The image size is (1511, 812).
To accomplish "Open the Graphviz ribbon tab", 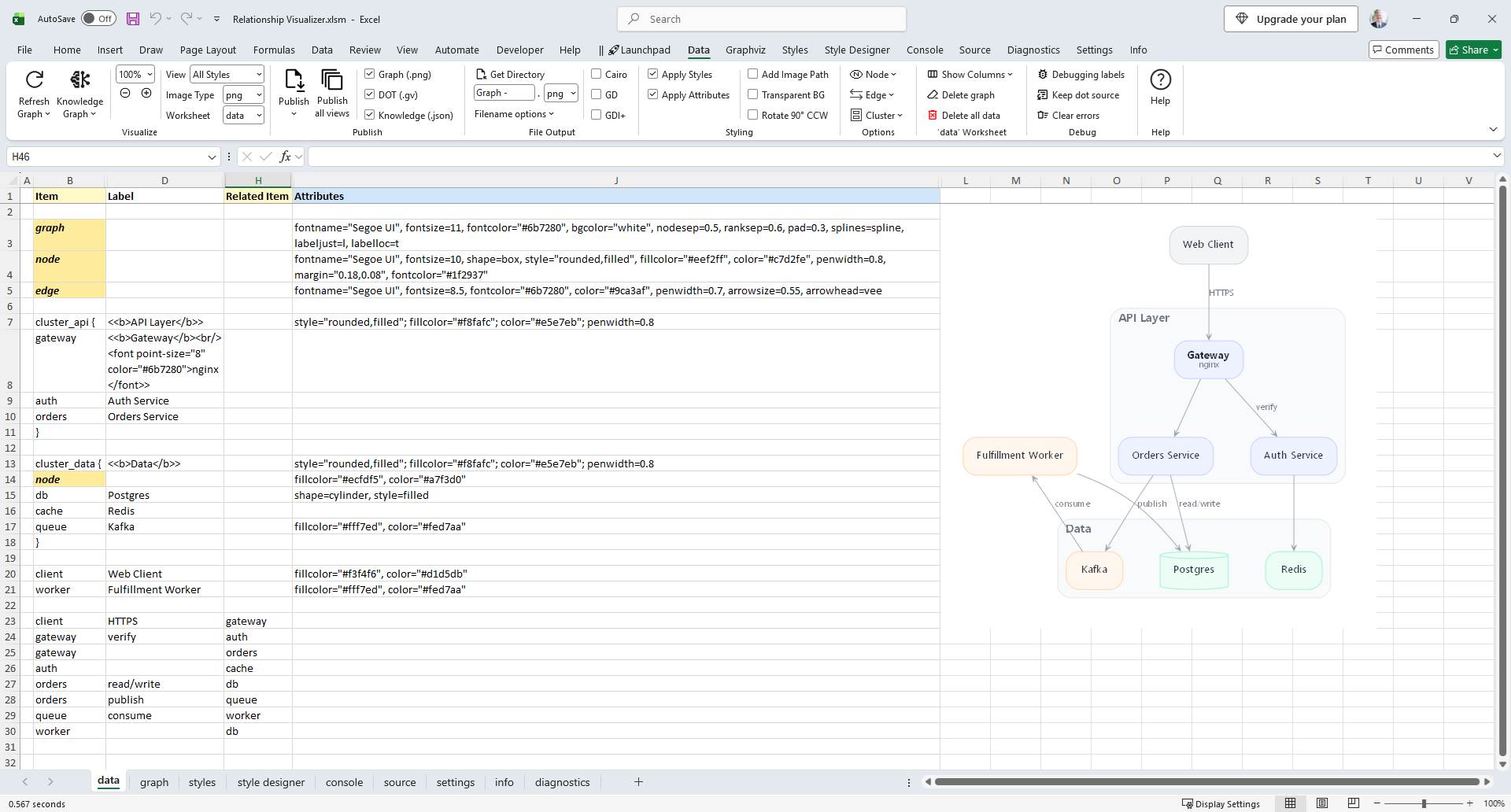I will [x=745, y=50].
